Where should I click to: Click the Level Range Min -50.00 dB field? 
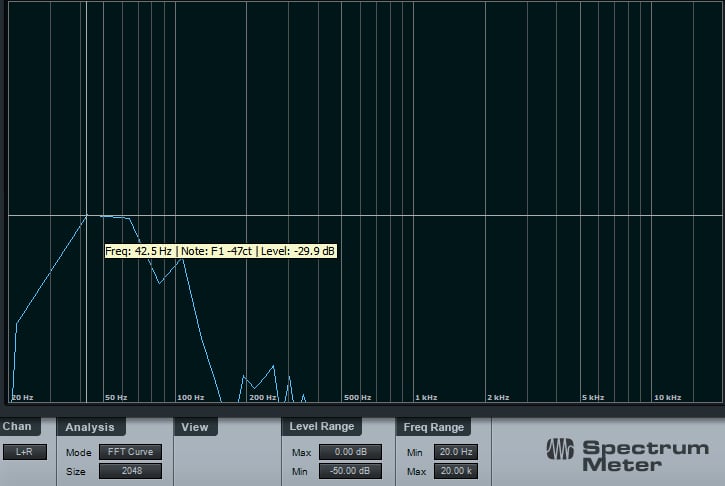[x=350, y=471]
